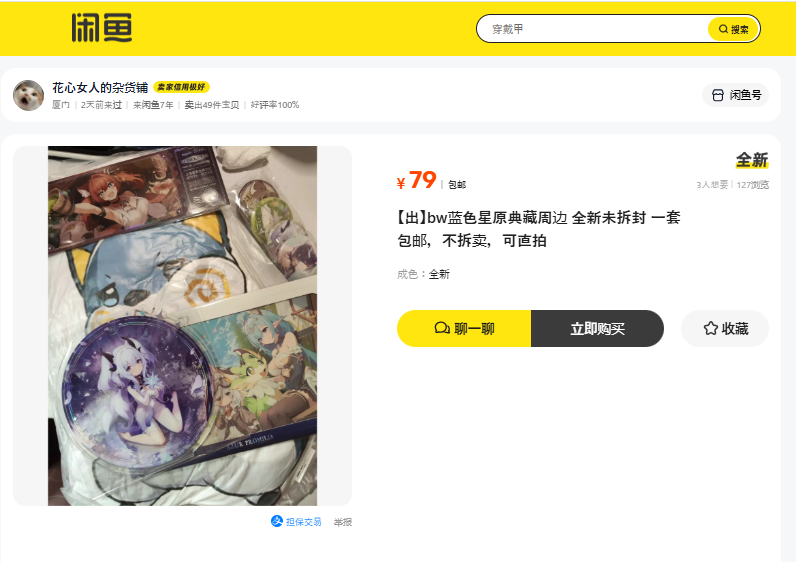The image size is (796, 562).
Task: Click the ¥79 price label
Action: coord(416,180)
